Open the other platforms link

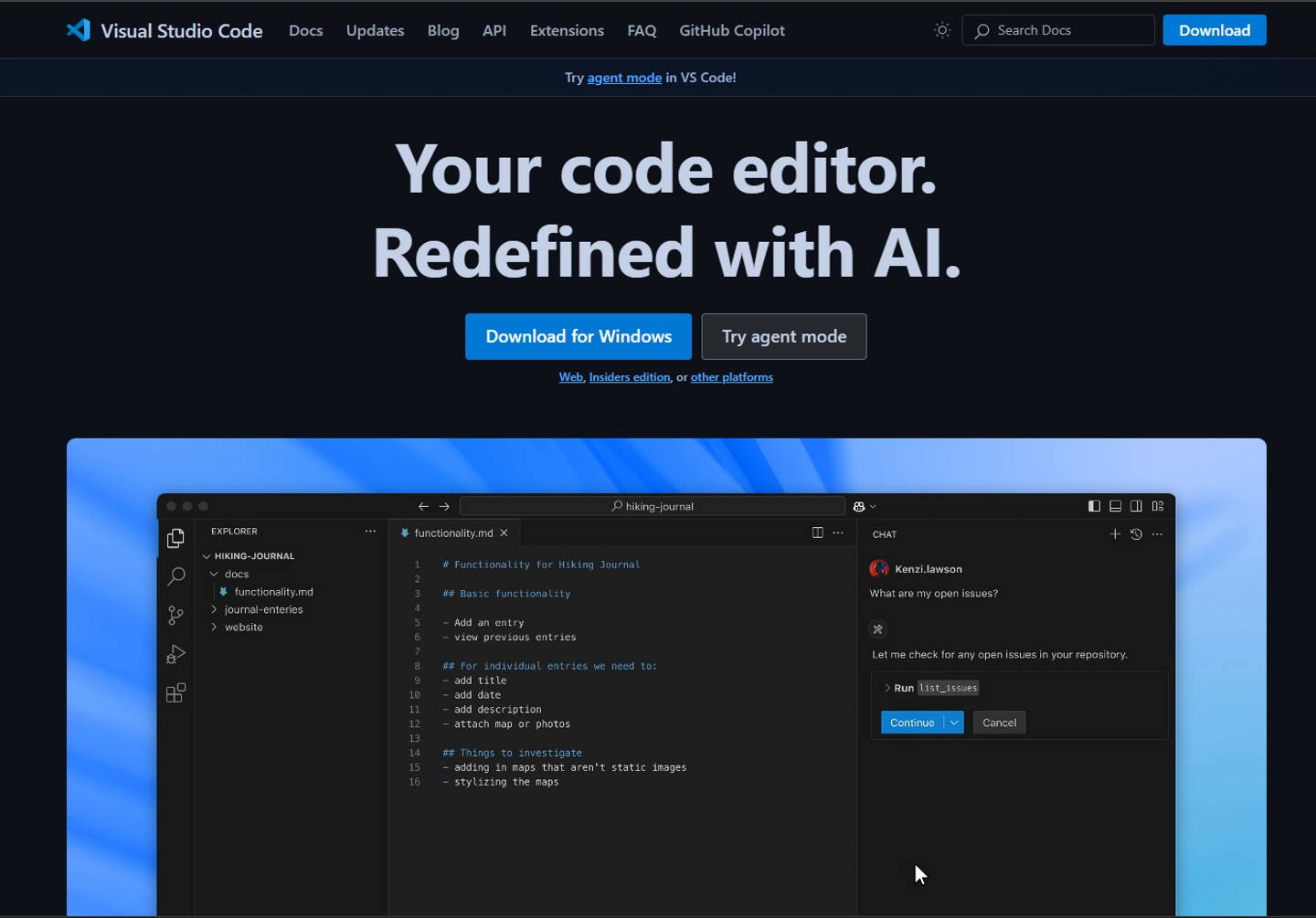click(732, 377)
